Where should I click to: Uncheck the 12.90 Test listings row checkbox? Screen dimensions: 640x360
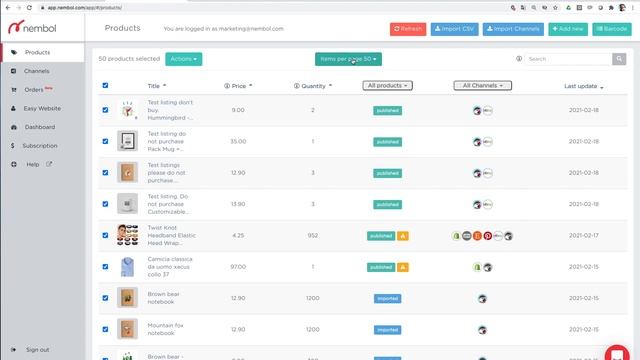tap(105, 173)
